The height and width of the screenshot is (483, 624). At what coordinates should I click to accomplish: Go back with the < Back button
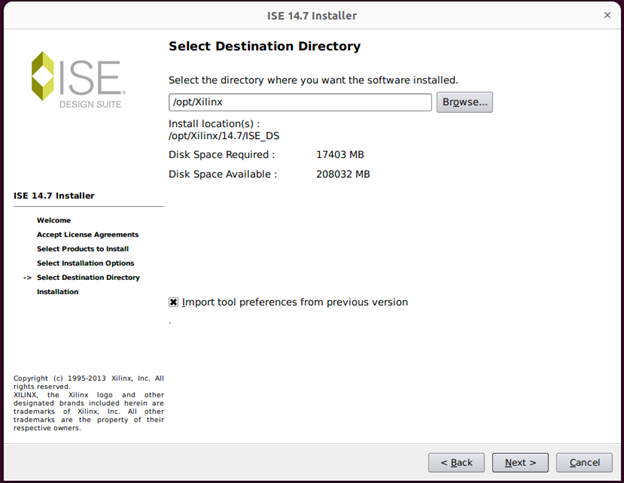456,463
